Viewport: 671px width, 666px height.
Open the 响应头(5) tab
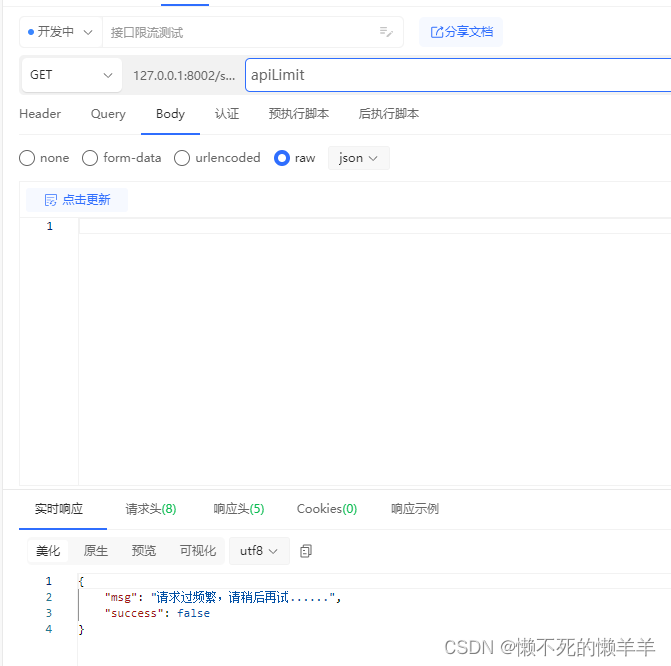coord(239,509)
